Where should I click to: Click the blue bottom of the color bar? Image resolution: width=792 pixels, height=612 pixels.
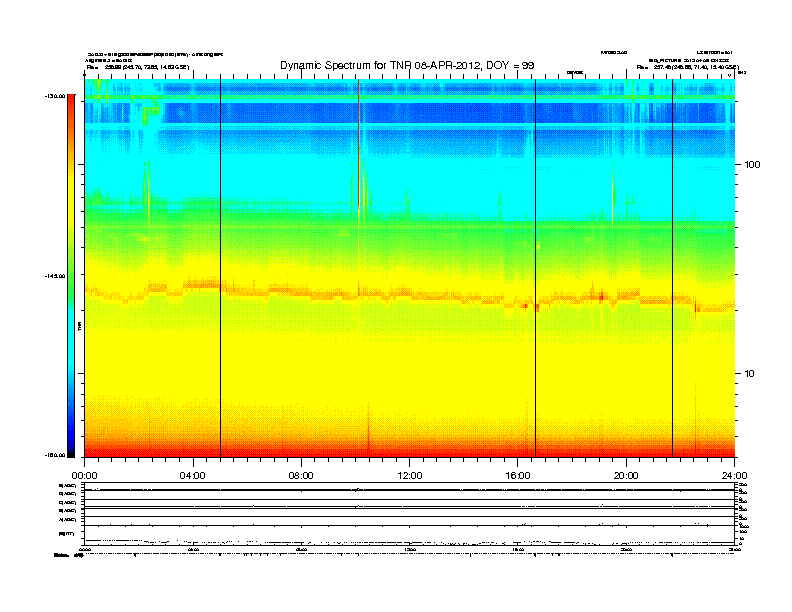71,445
